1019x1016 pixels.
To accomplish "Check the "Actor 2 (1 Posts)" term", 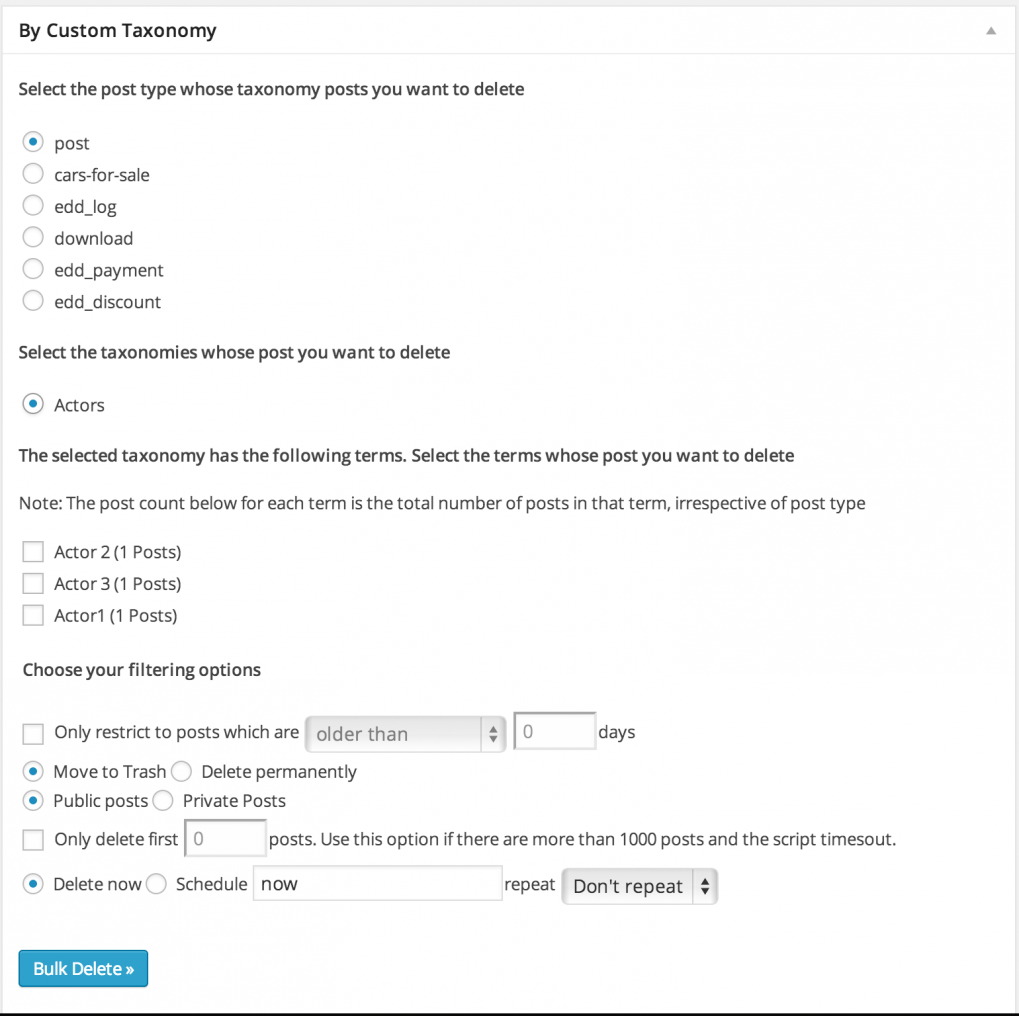I will (x=33, y=551).
